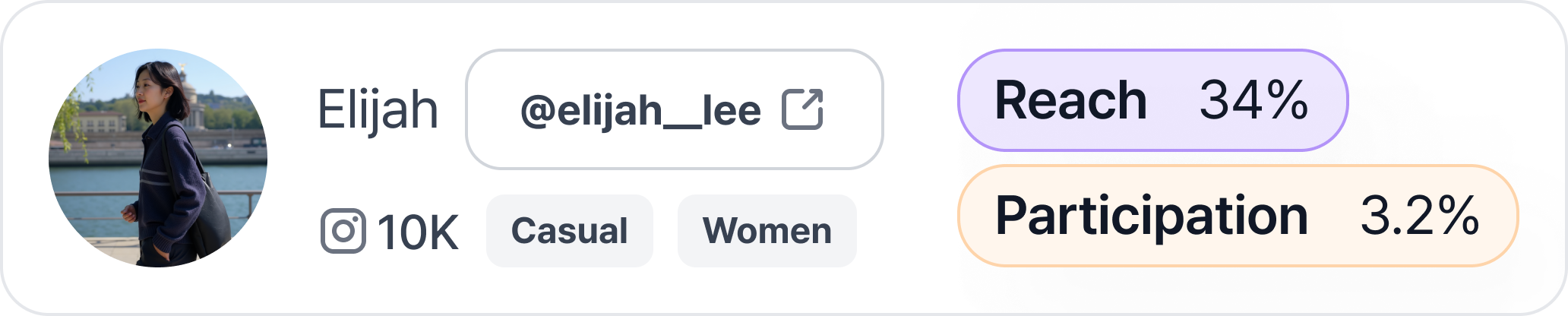The width and height of the screenshot is (1568, 316).
Task: Click the name Elijah
Action: pos(378,110)
